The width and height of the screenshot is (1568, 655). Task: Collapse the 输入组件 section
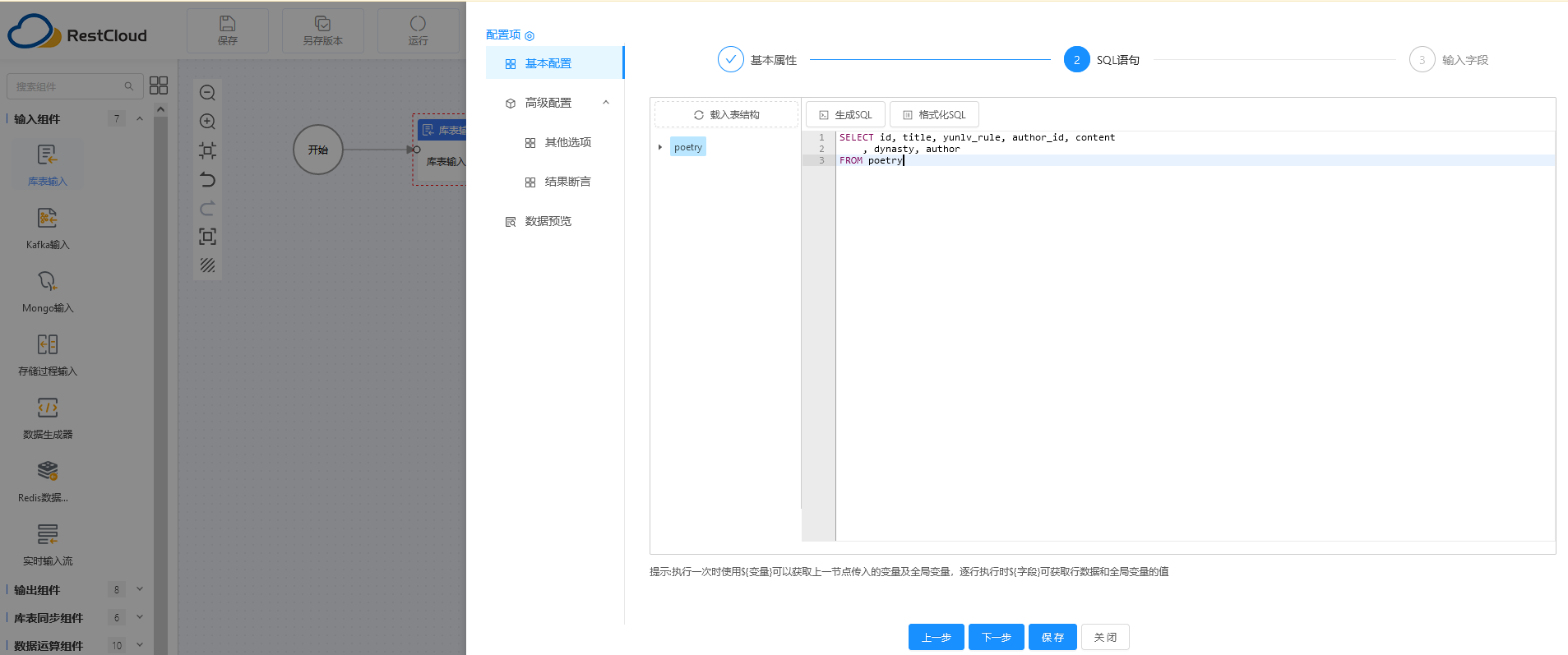tap(140, 118)
